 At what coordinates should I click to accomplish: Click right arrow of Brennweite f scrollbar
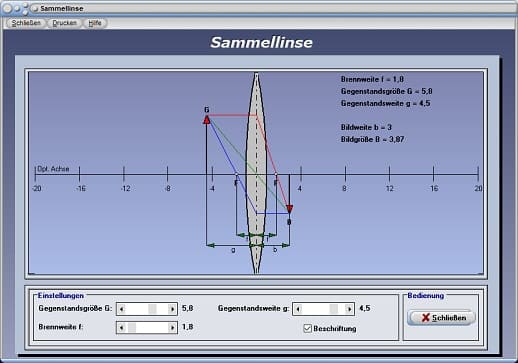pyautogui.click(x=172, y=328)
